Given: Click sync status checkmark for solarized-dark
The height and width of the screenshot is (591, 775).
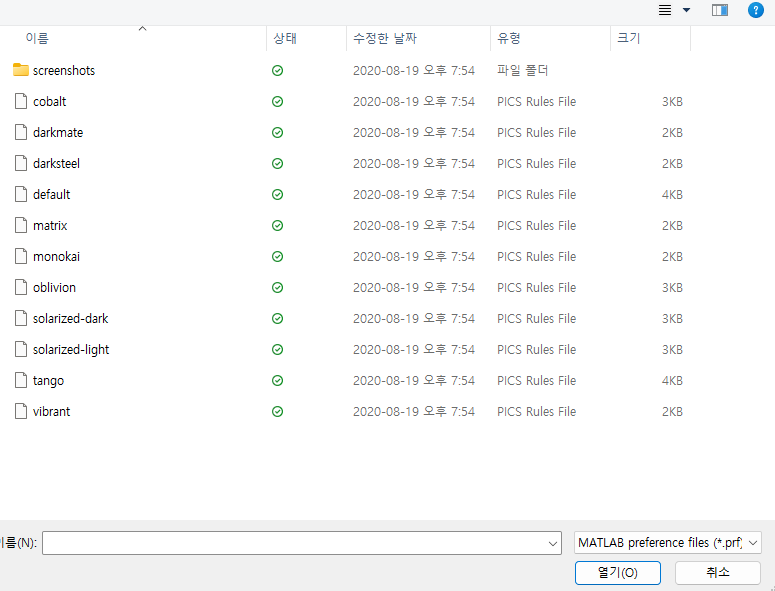Looking at the screenshot, I should pos(278,319).
